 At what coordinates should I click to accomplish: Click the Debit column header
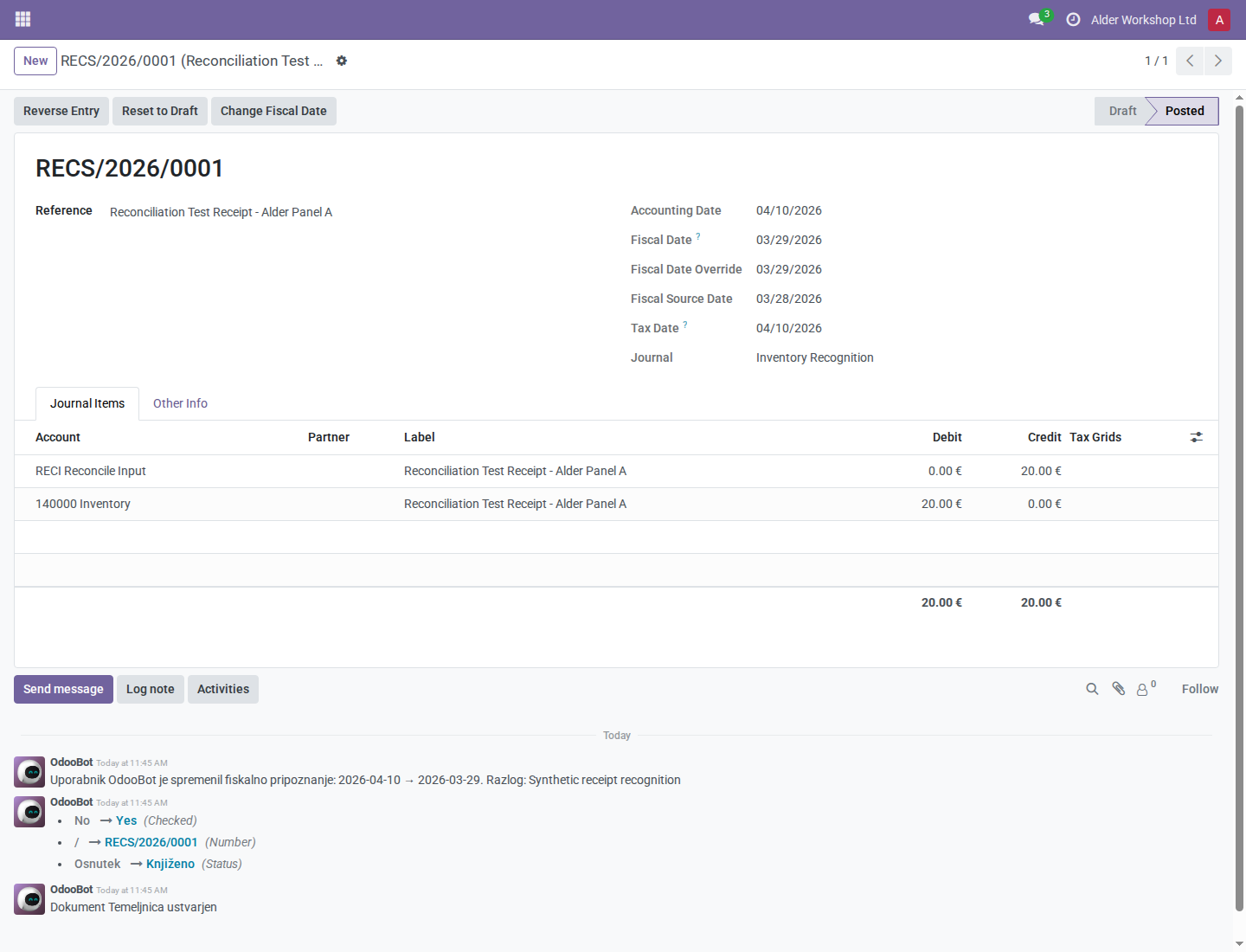coord(947,437)
